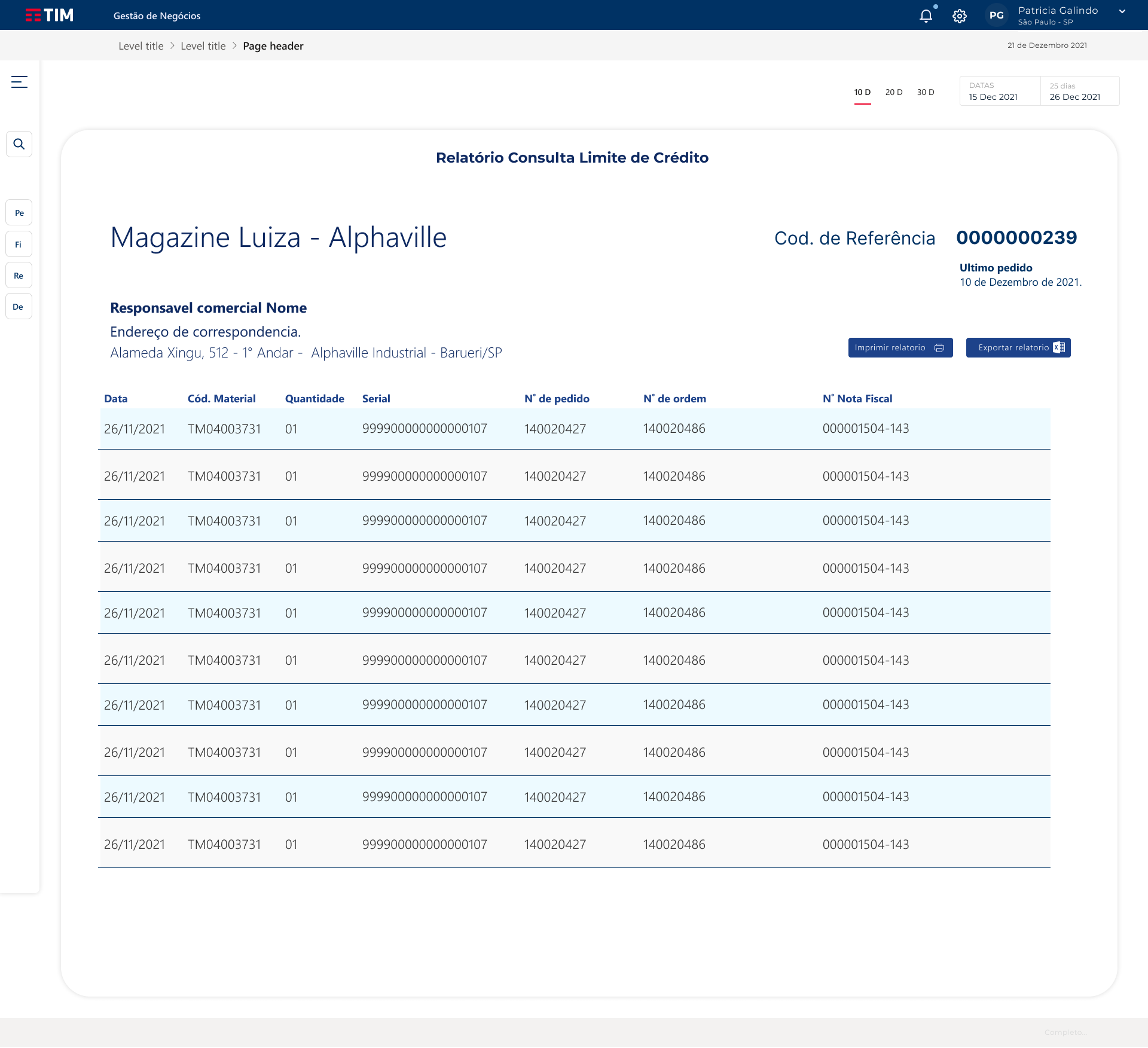The width and height of the screenshot is (1148, 1048).
Task: Open the De sidebar item
Action: tap(19, 307)
